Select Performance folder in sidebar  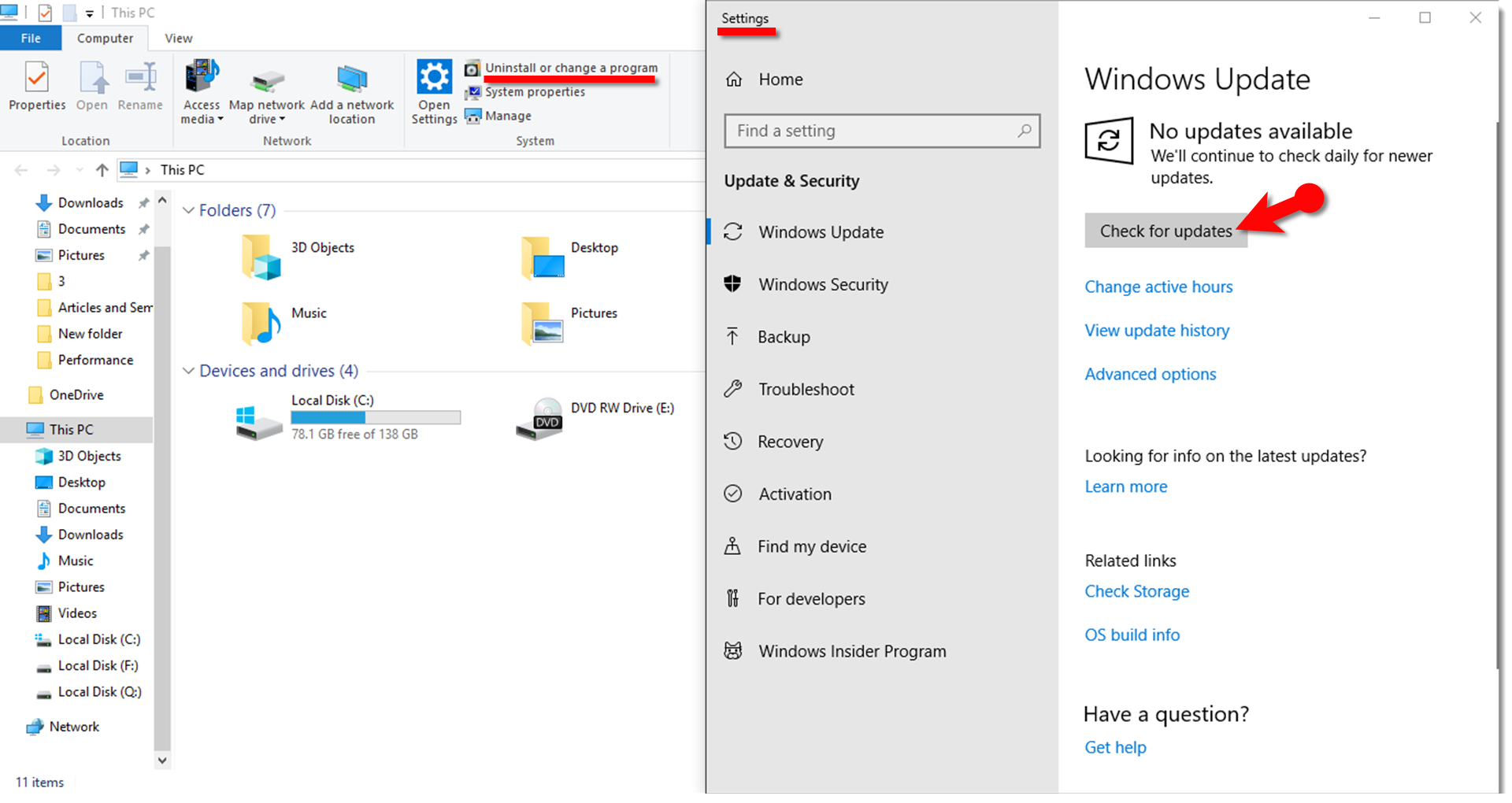pyautogui.click(x=85, y=360)
